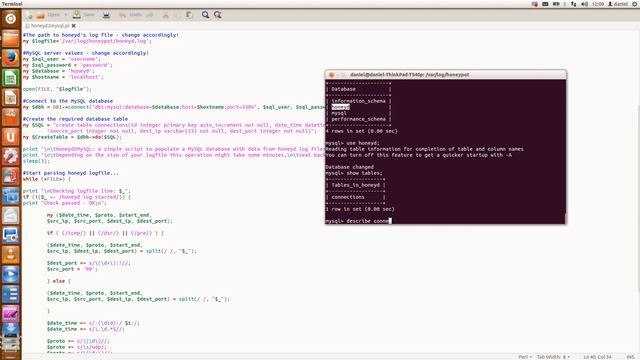Save the file with the Save button
The width and height of the screenshot is (640, 360).
pyautogui.click(x=84, y=15)
